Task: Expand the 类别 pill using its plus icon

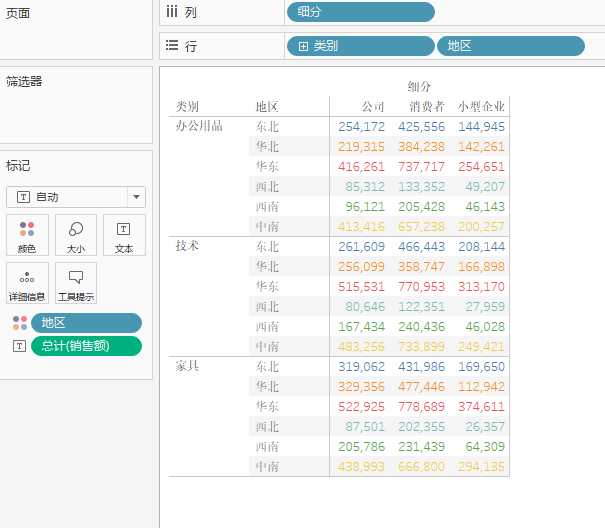Action: pyautogui.click(x=303, y=46)
